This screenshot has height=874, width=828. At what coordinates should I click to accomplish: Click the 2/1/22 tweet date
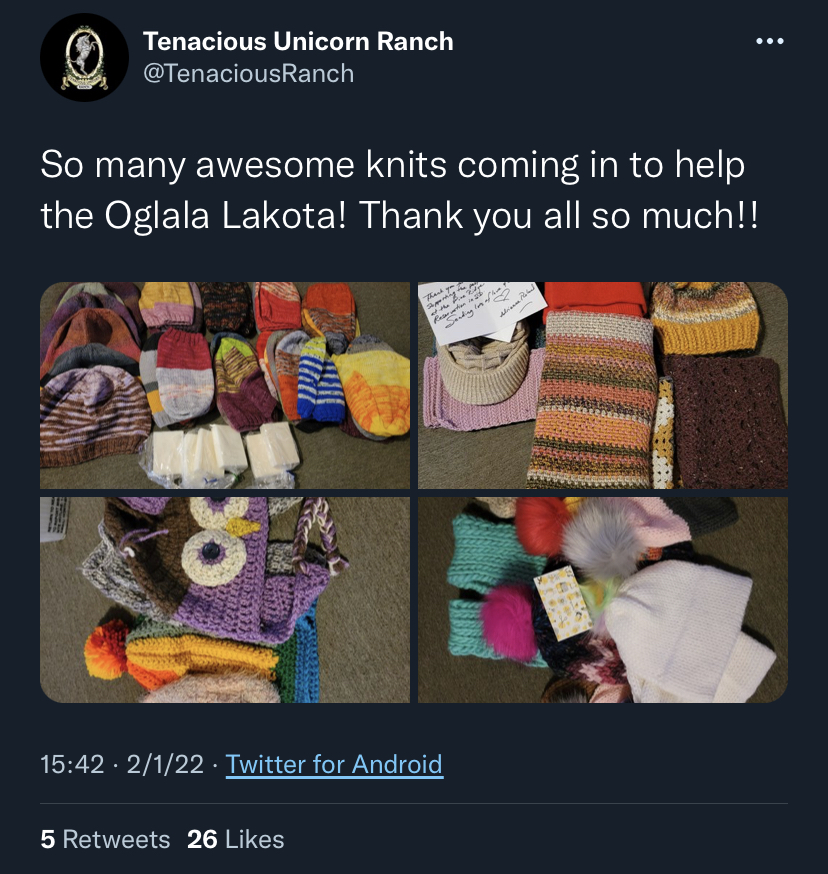tap(165, 764)
